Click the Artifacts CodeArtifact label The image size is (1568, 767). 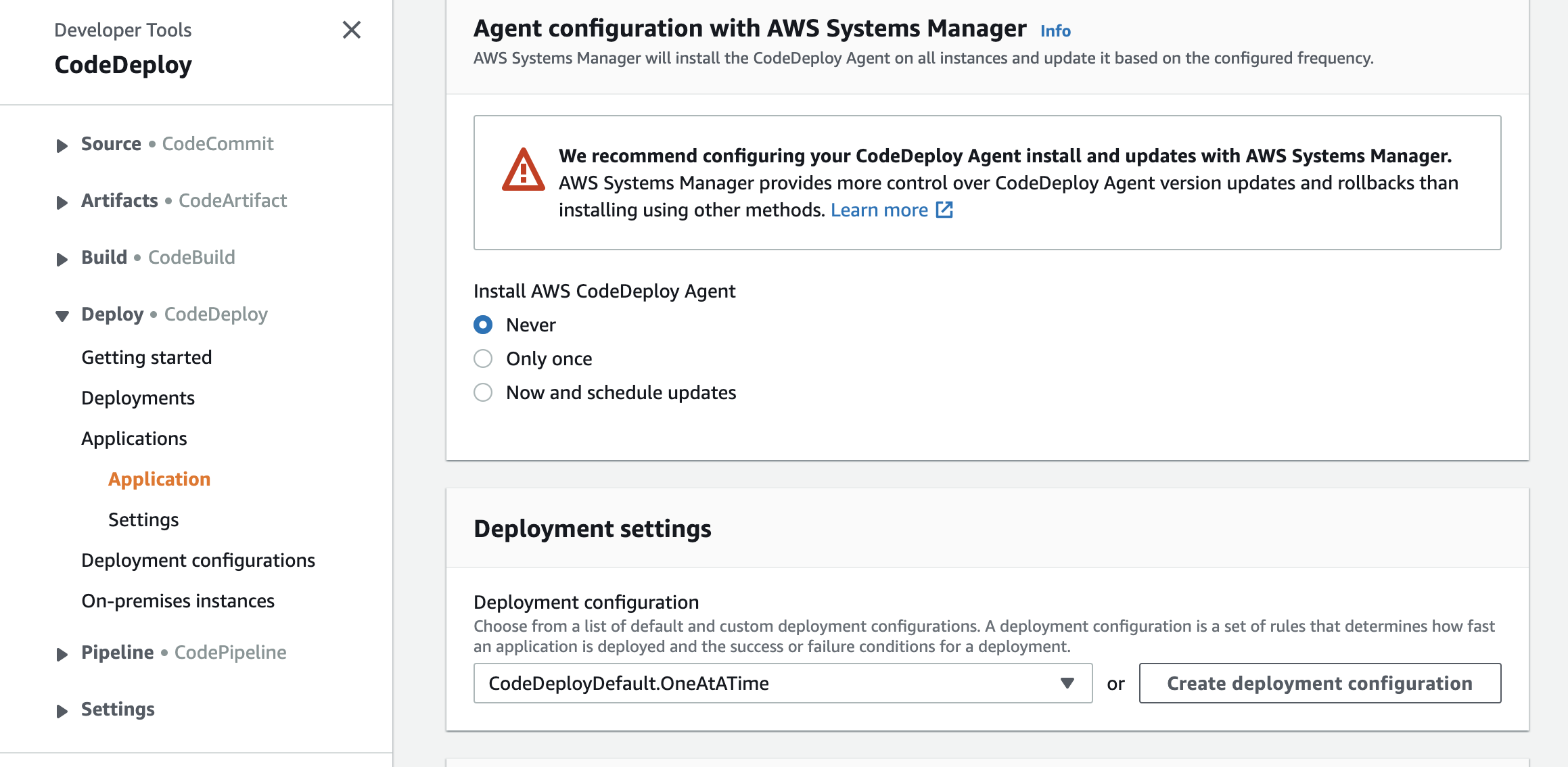pos(184,200)
